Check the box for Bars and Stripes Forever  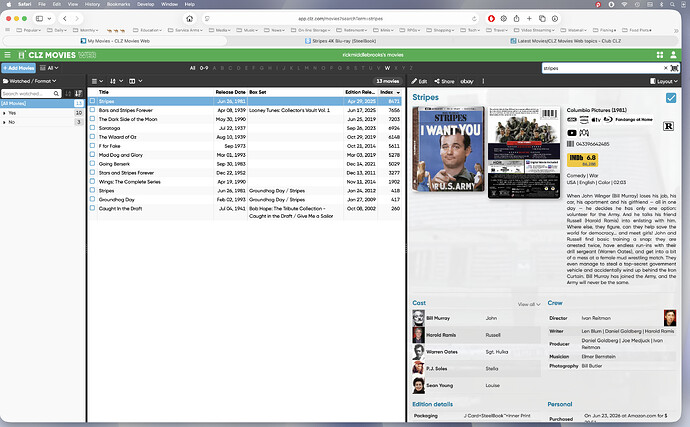pos(92,110)
